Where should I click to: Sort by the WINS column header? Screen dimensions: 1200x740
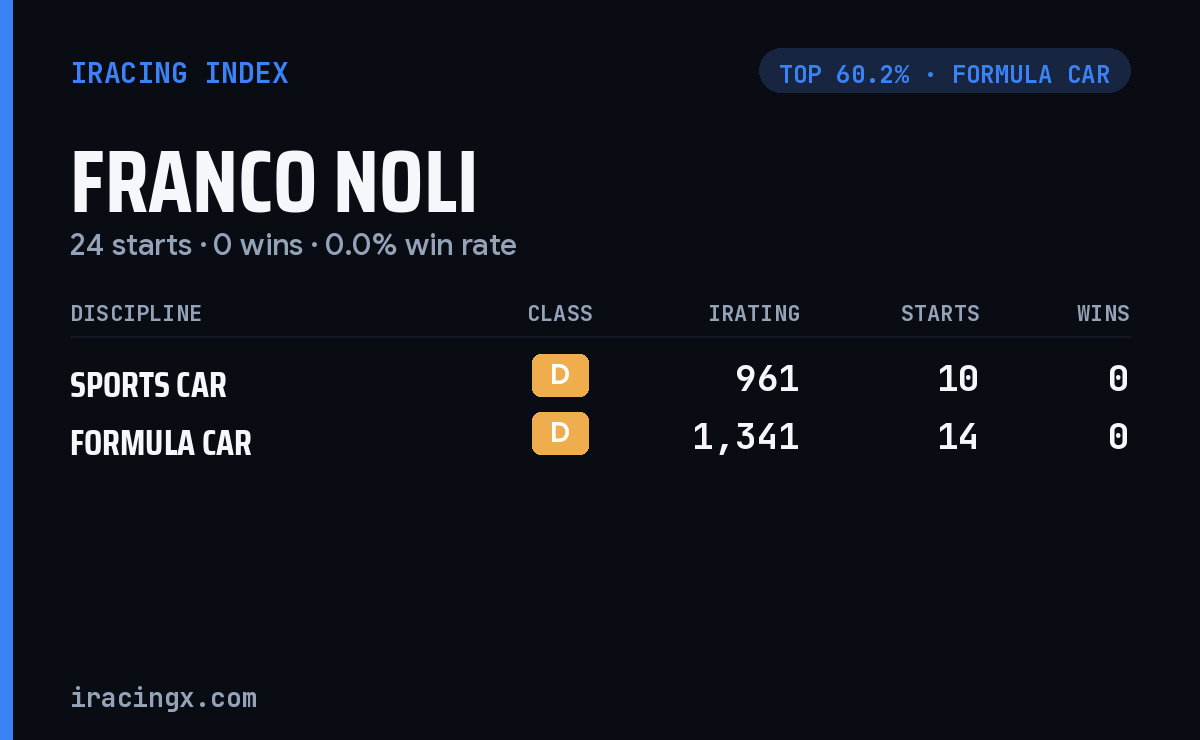coord(1103,313)
